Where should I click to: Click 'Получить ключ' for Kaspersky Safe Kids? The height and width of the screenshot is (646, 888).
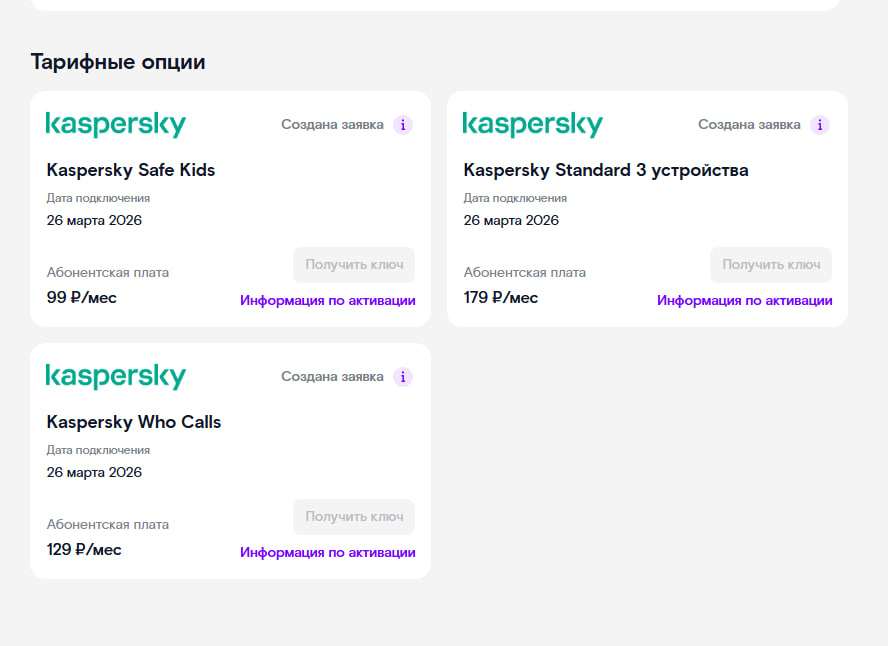354,264
